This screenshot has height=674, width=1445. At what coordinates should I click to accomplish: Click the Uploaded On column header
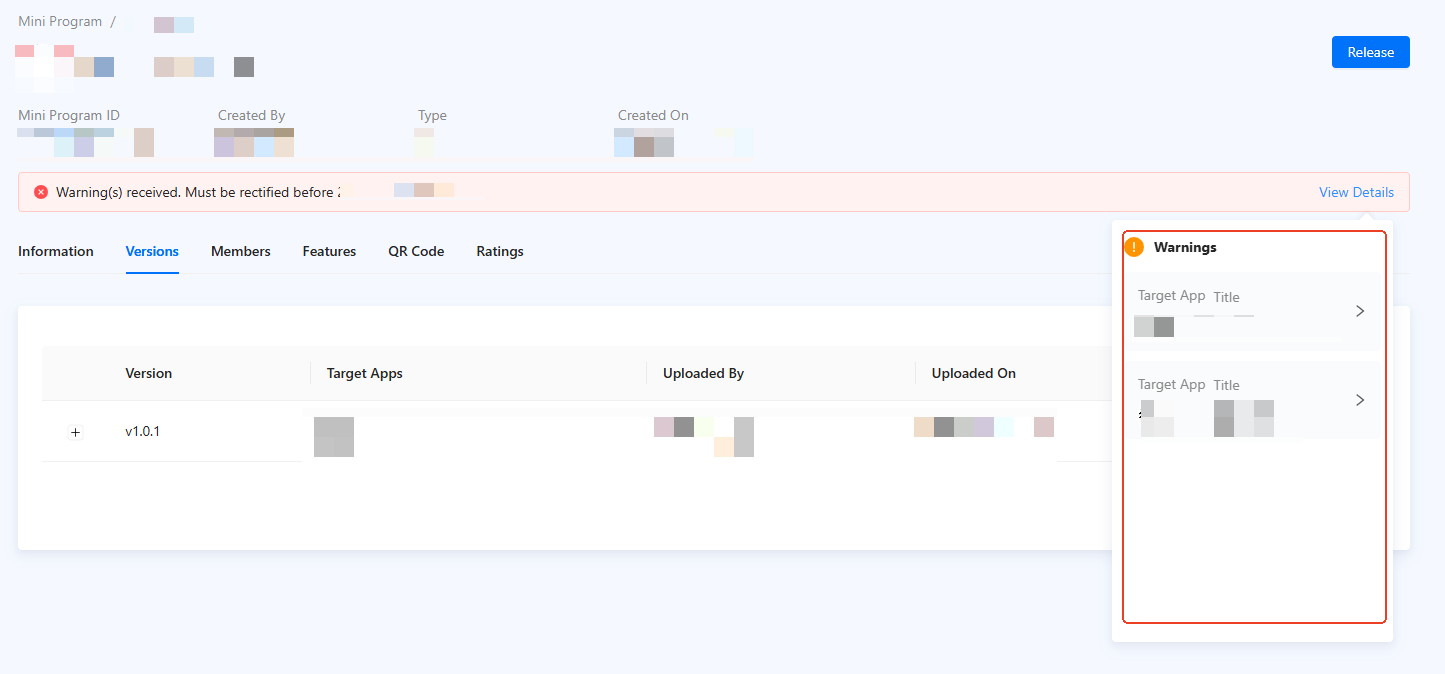tap(973, 373)
